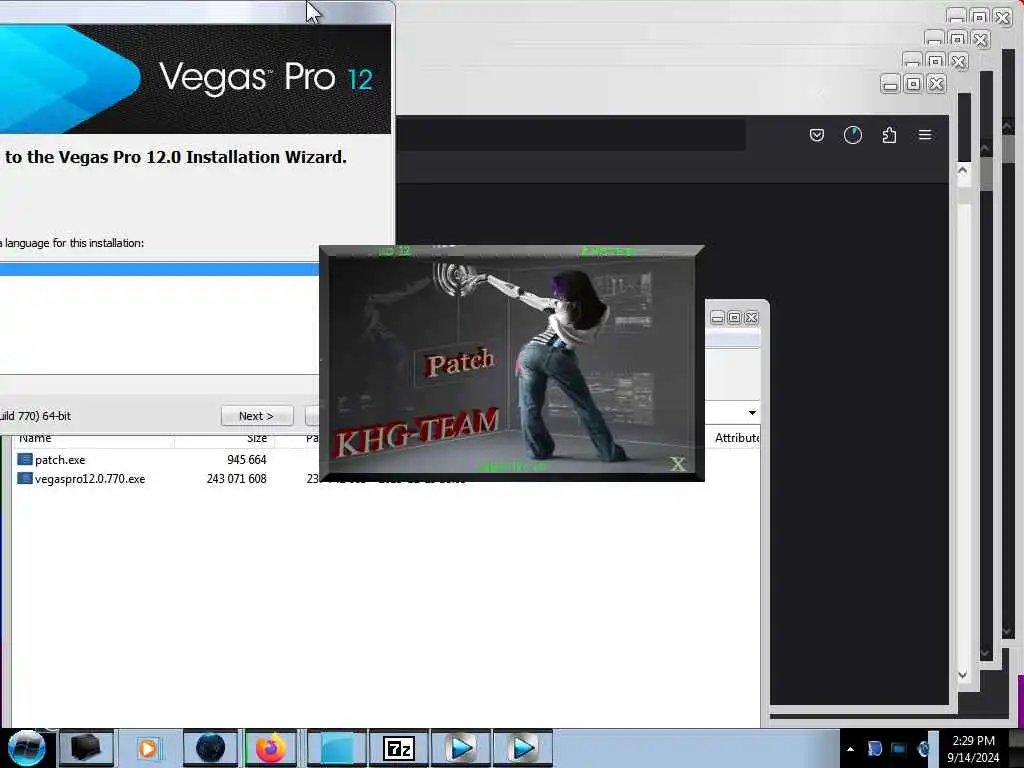This screenshot has width=1024, height=768.
Task: Open the Firefox extensions puzzle icon
Action: click(889, 135)
